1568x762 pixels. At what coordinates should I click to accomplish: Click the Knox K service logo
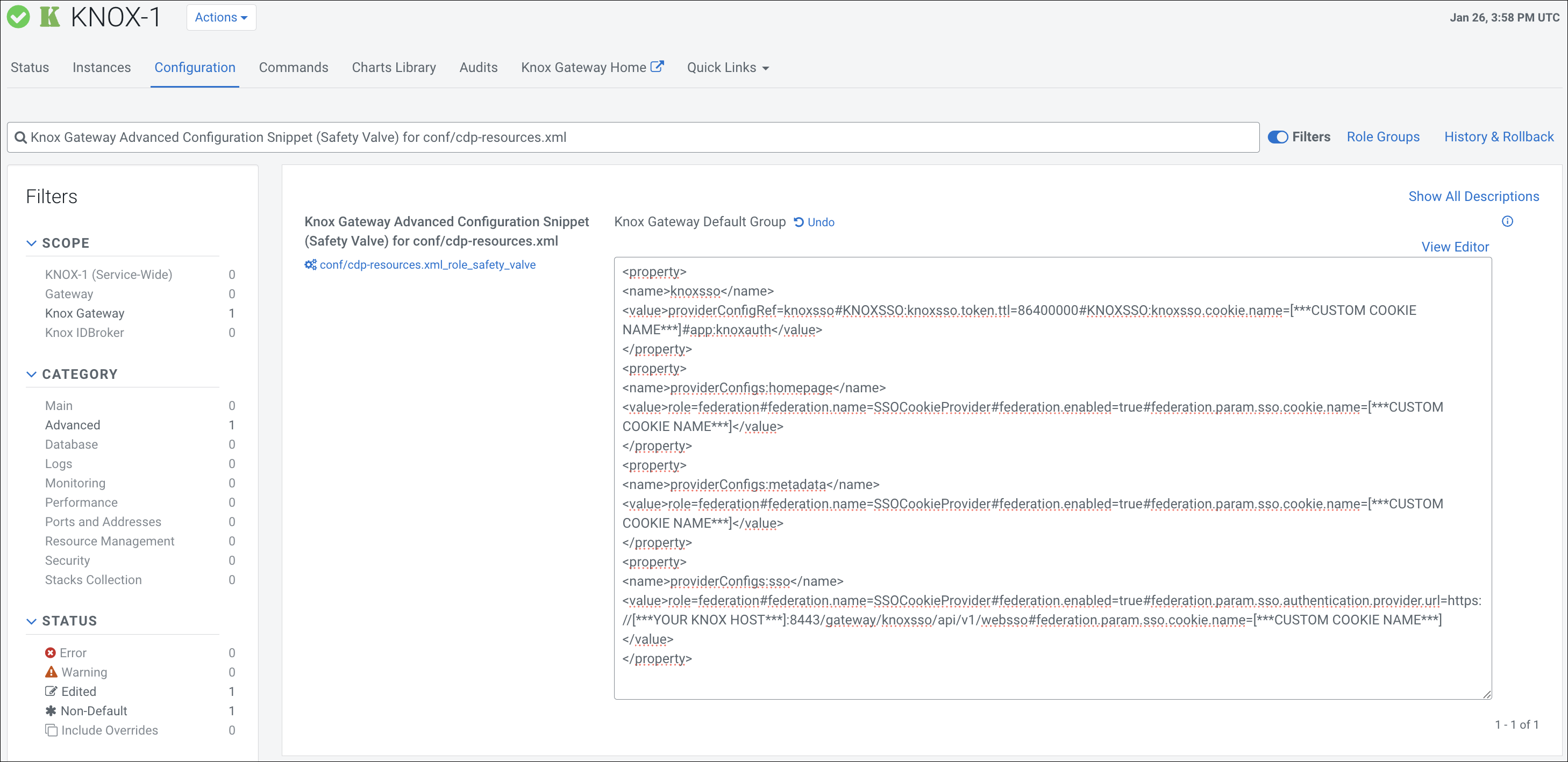pyautogui.click(x=50, y=17)
